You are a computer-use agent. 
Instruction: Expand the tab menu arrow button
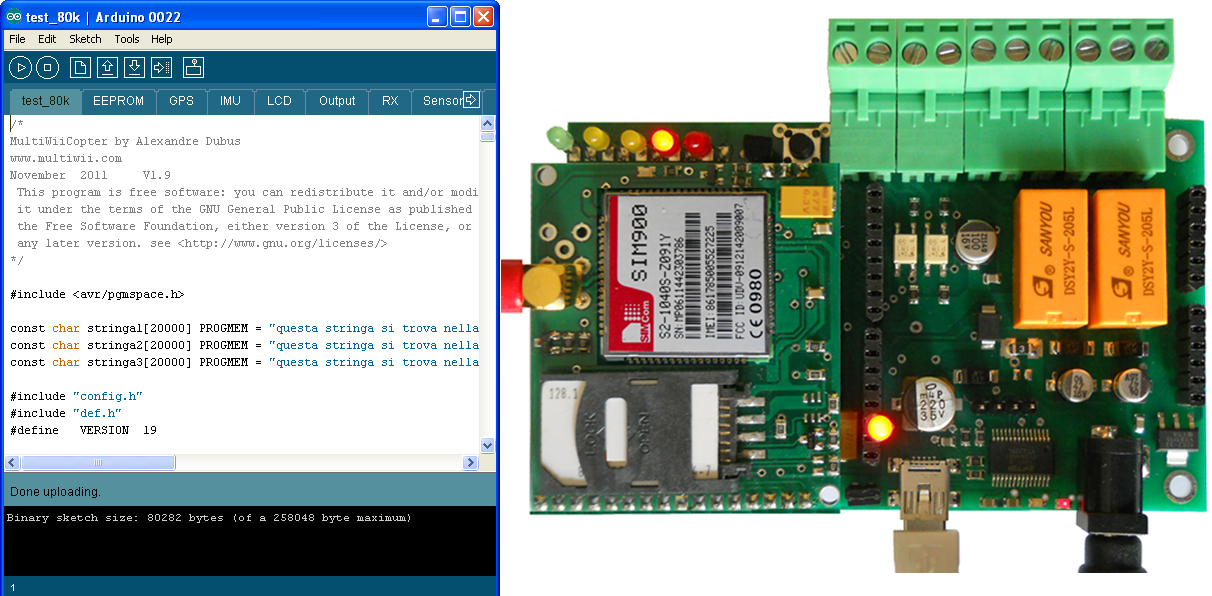click(x=471, y=100)
